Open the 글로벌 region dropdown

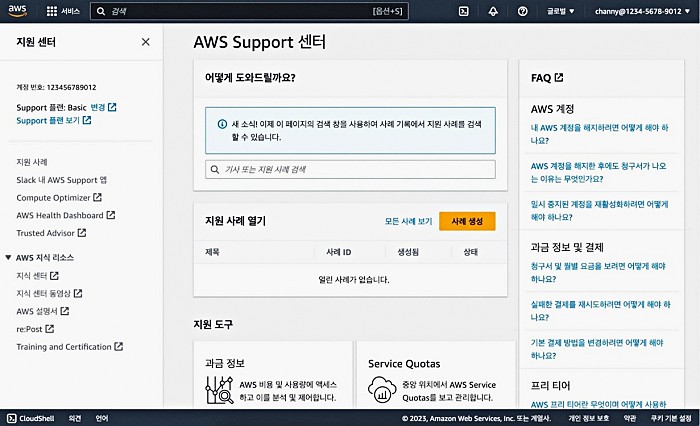[x=561, y=11]
